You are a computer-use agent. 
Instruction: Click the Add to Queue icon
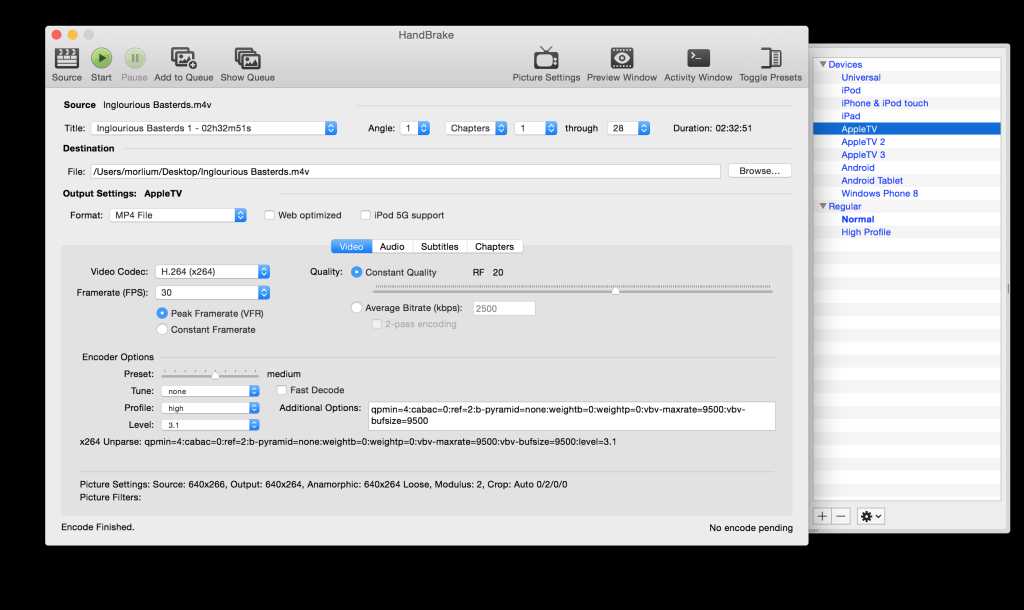[x=184, y=59]
